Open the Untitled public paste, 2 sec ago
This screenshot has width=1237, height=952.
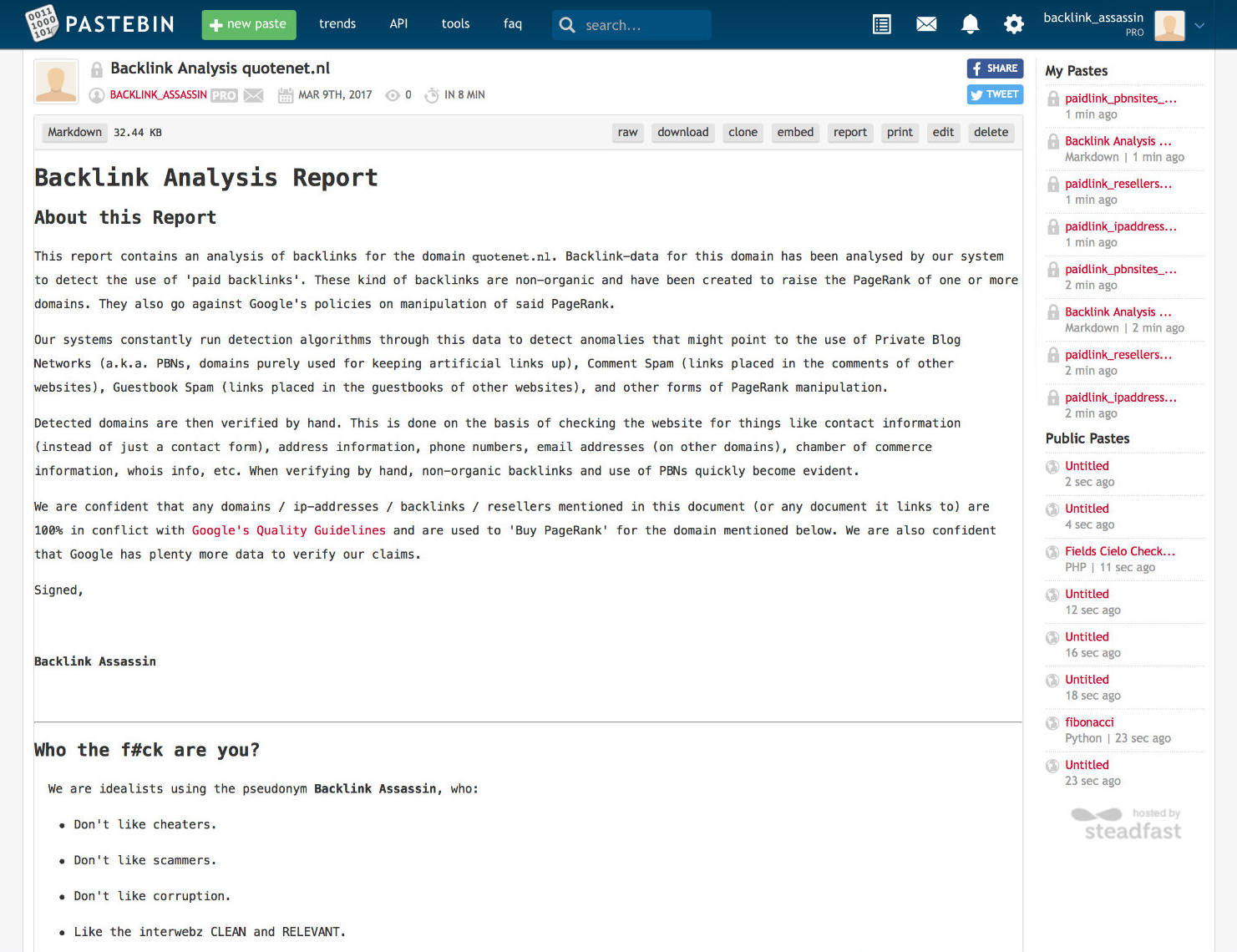coord(1087,466)
